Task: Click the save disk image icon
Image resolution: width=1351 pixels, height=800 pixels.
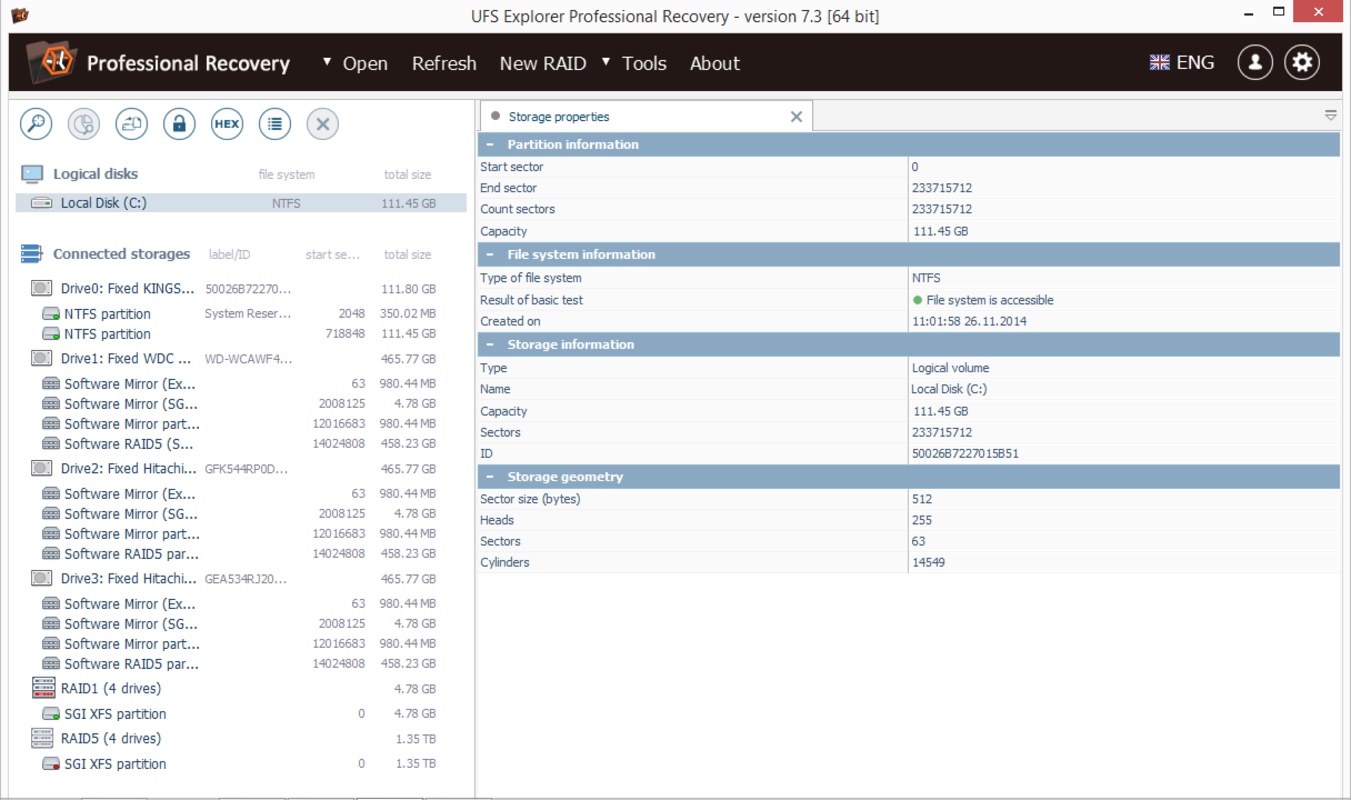Action: [131, 124]
